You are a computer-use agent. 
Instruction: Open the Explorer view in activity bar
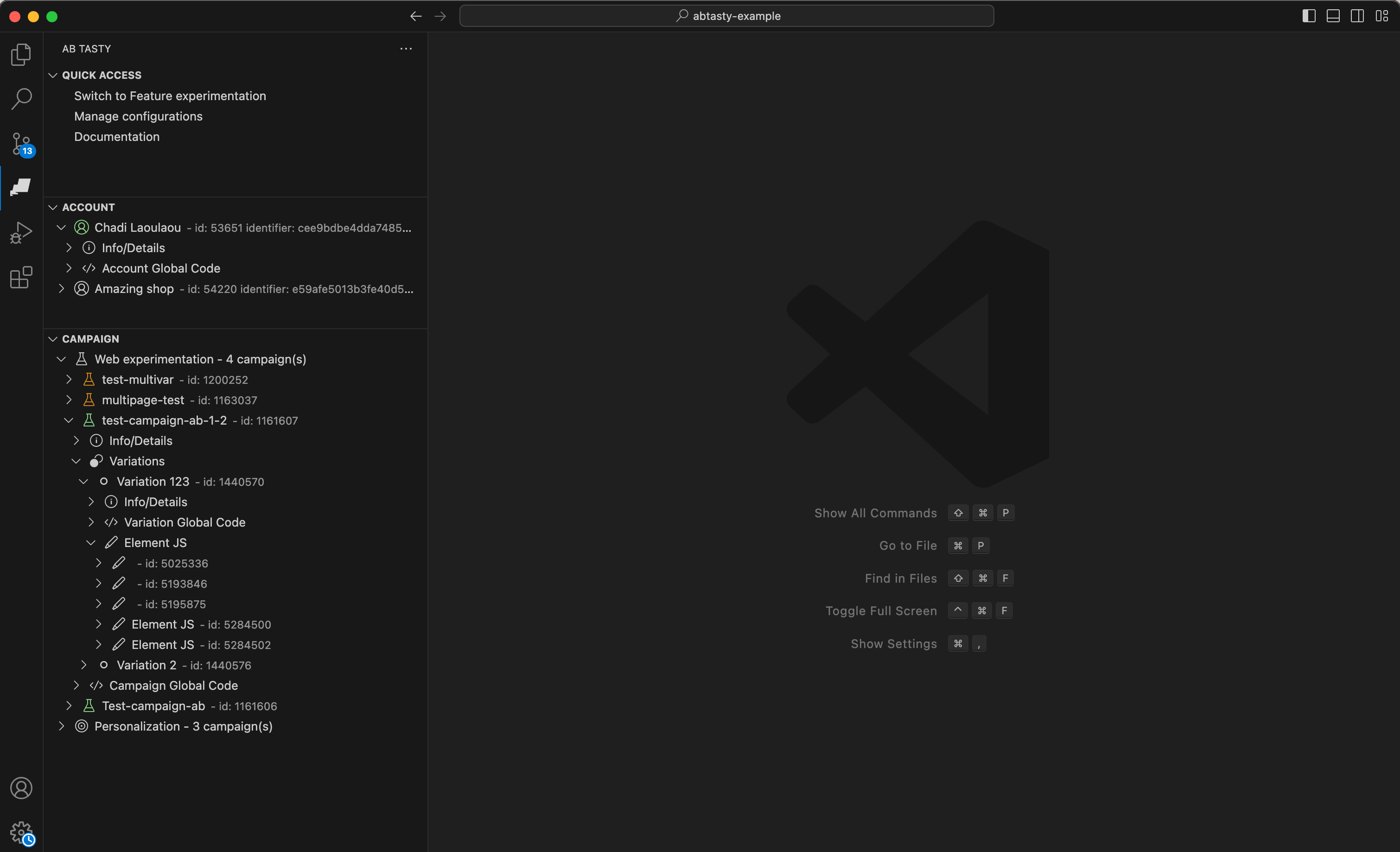[21, 55]
